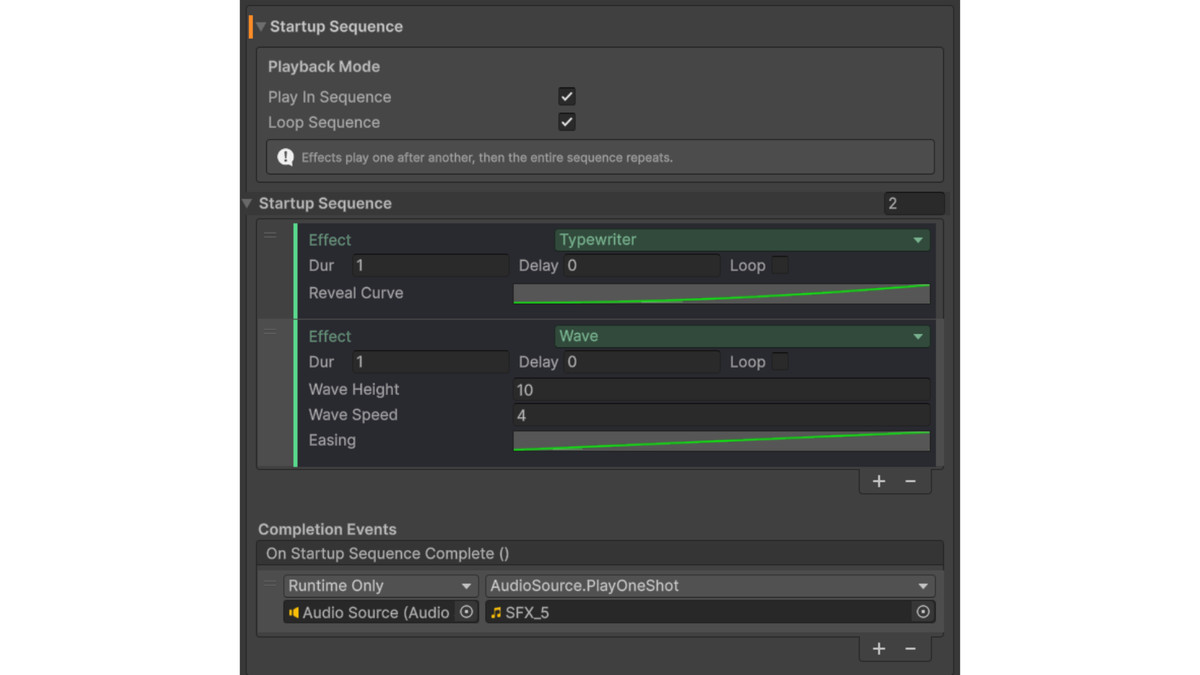The height and width of the screenshot is (675, 1200).
Task: Open the Wave effect dropdown
Action: click(x=742, y=337)
